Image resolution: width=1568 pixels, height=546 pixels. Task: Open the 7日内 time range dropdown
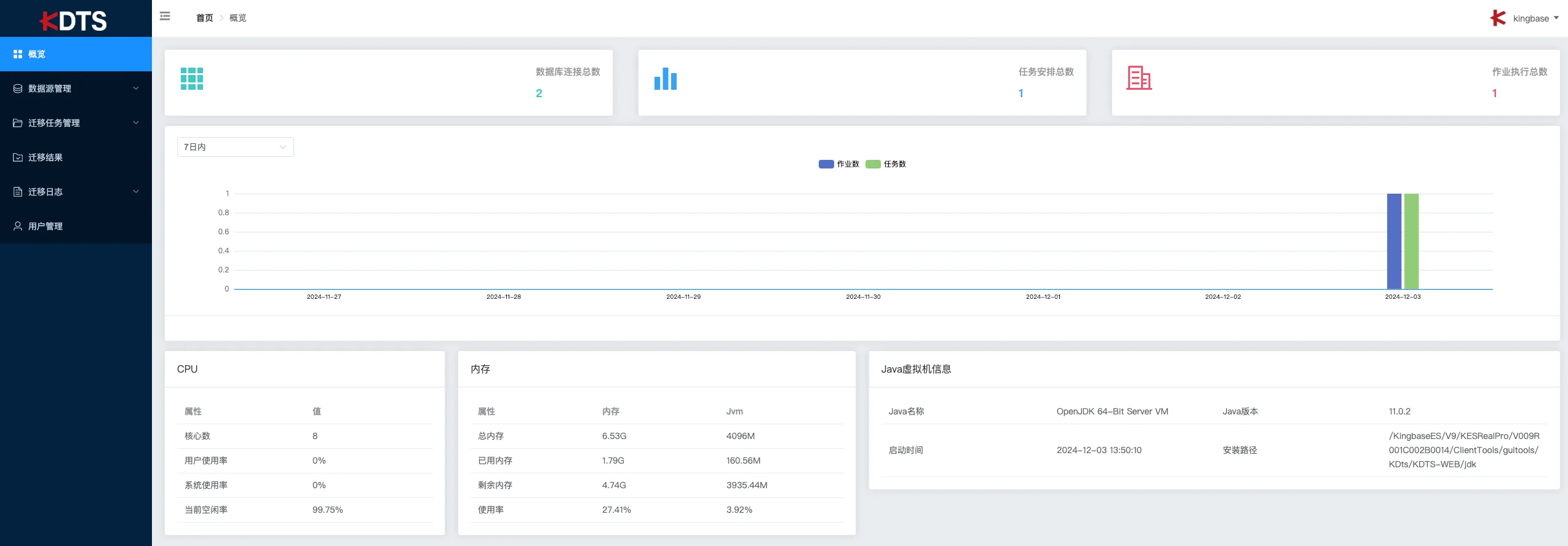click(x=236, y=147)
